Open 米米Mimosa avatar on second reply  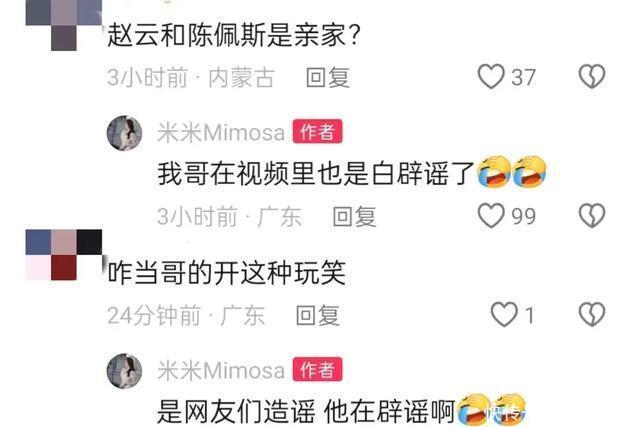pos(124,371)
